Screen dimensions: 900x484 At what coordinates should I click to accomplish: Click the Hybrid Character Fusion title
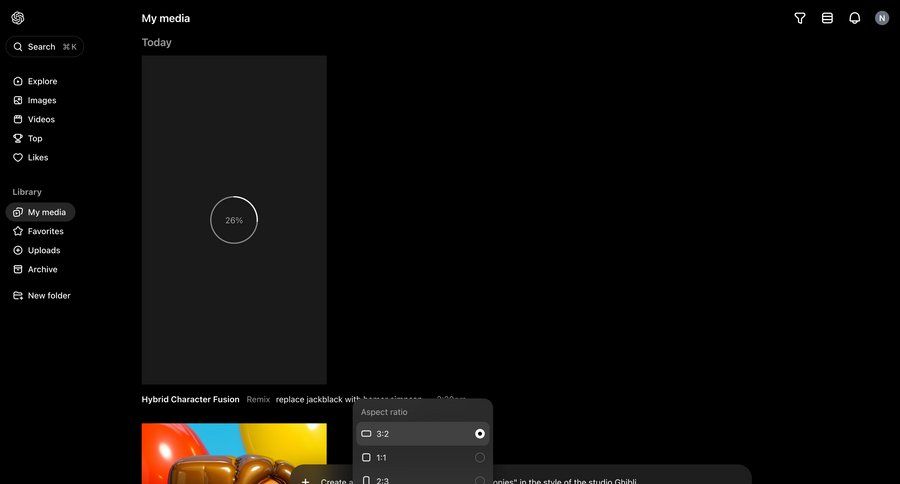(x=191, y=400)
